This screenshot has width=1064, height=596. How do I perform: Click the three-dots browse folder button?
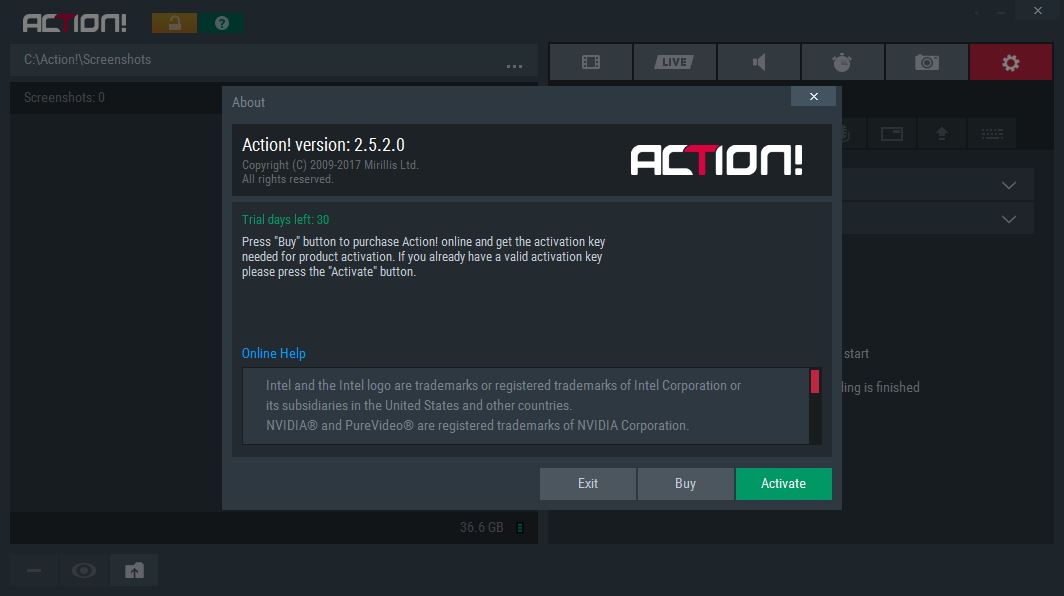click(514, 66)
